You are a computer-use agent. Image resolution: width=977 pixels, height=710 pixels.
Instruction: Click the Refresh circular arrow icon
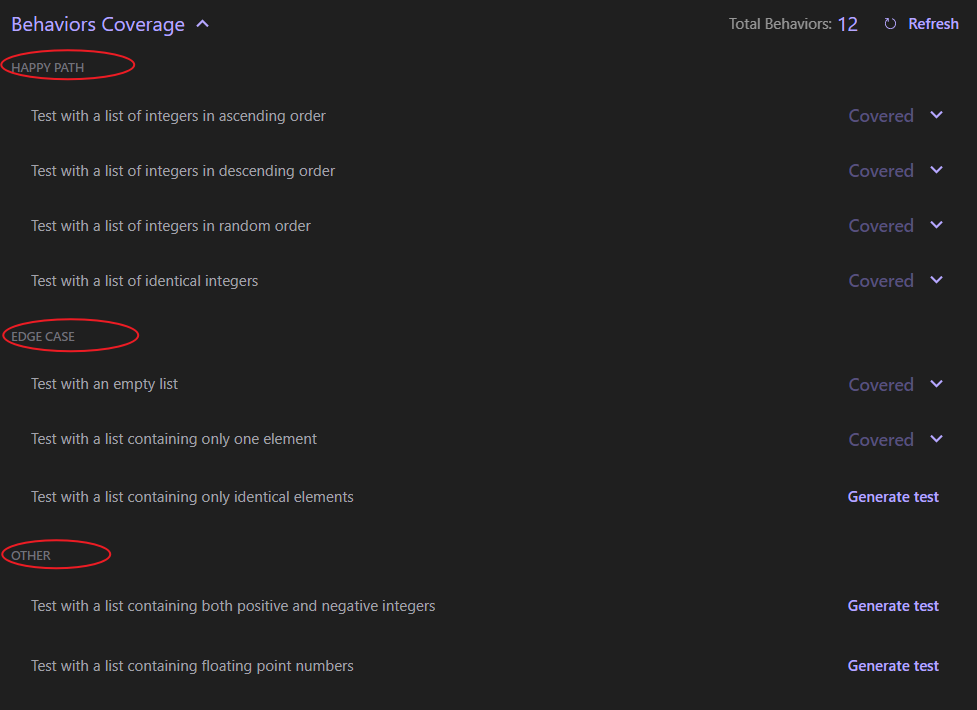click(890, 24)
